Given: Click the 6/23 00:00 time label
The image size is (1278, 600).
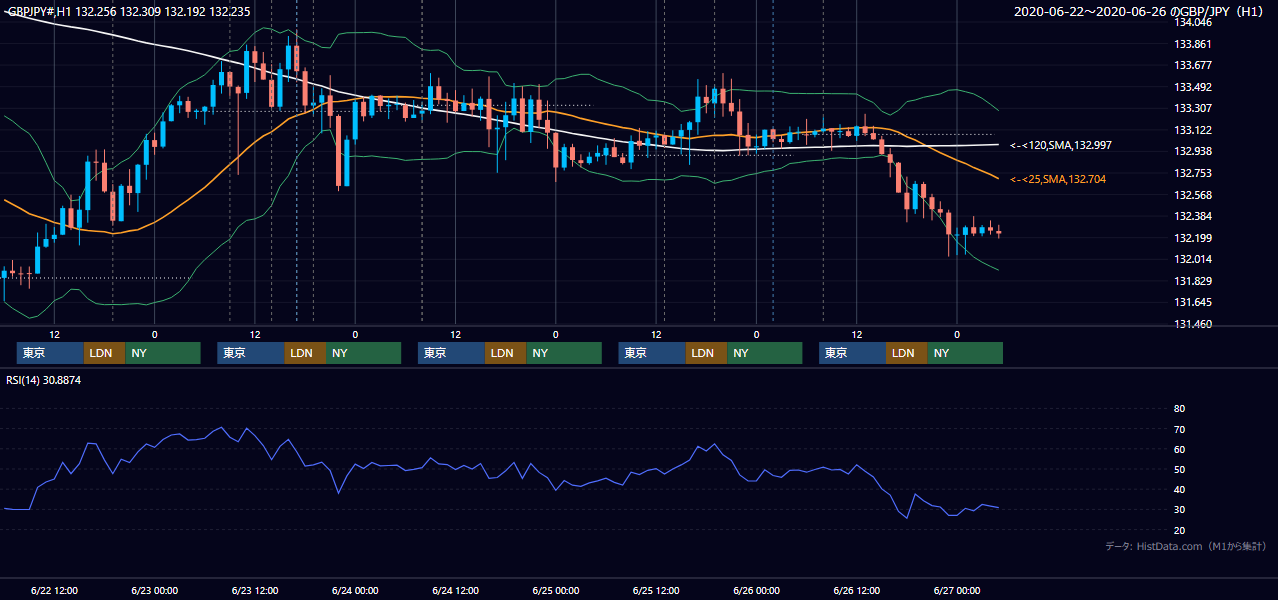Looking at the screenshot, I should [155, 590].
